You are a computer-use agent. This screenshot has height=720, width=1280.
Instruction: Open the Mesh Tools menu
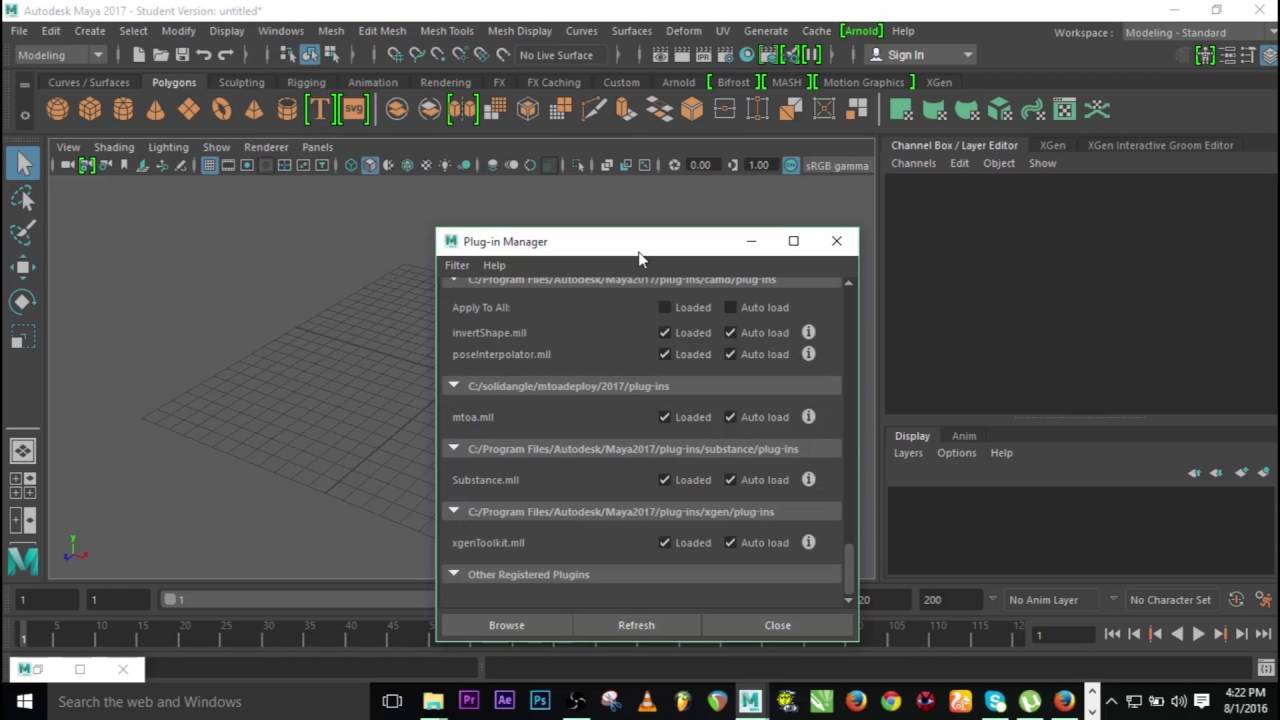point(447,31)
